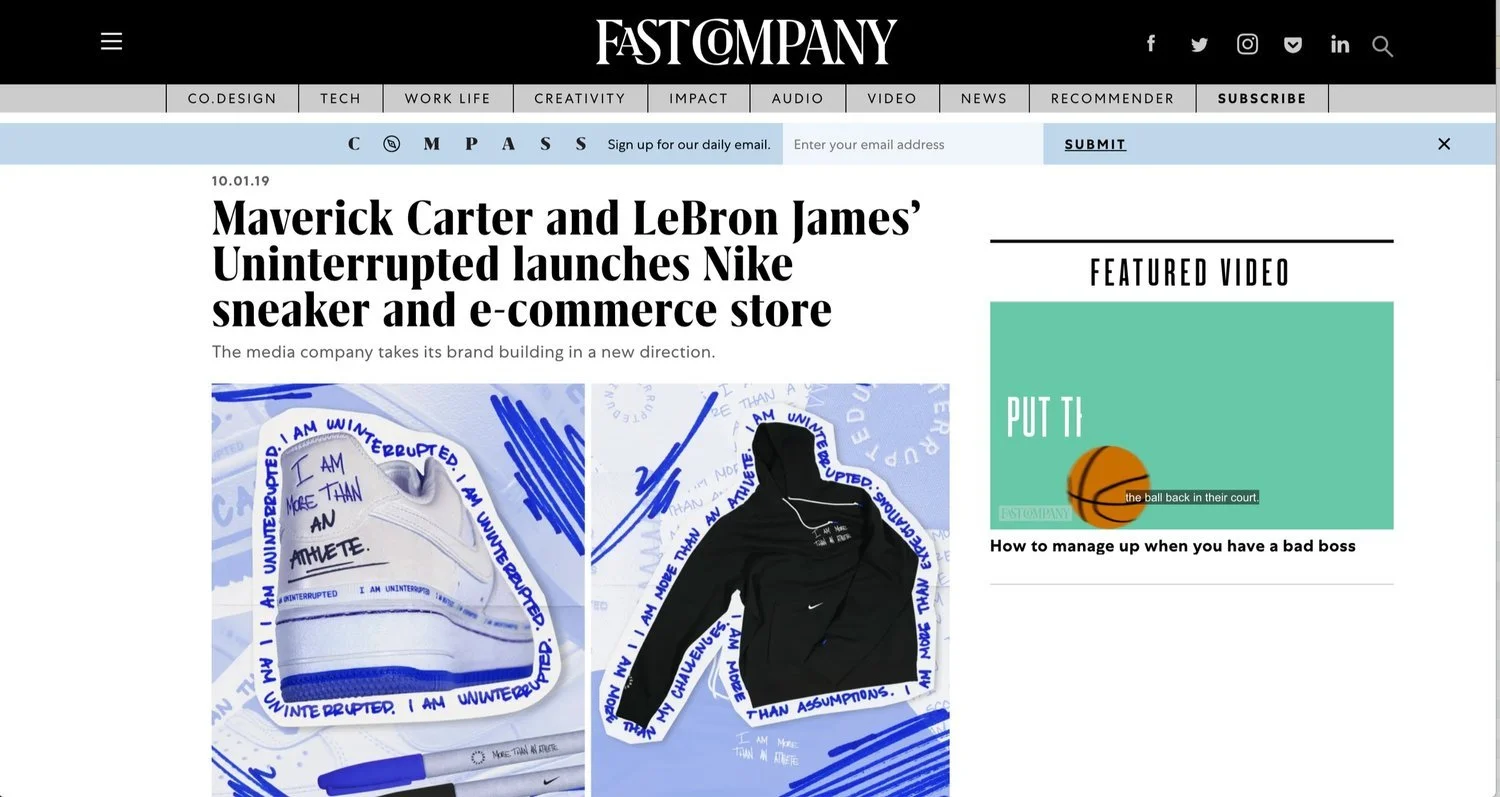Image resolution: width=1500 pixels, height=797 pixels.
Task: Open the TECH section
Action: coord(341,98)
